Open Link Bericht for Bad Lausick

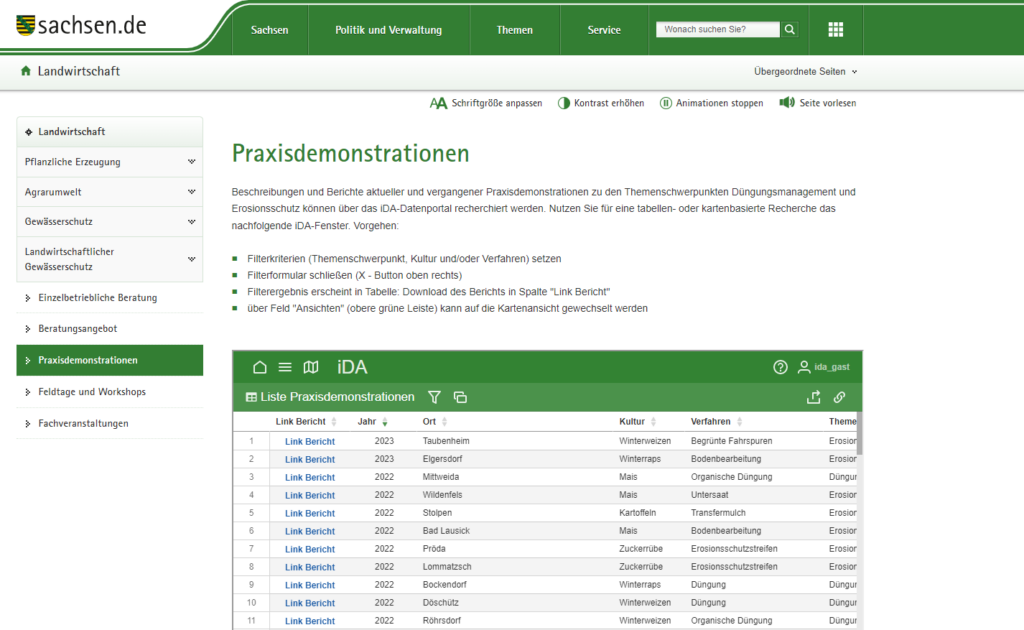click(x=310, y=531)
